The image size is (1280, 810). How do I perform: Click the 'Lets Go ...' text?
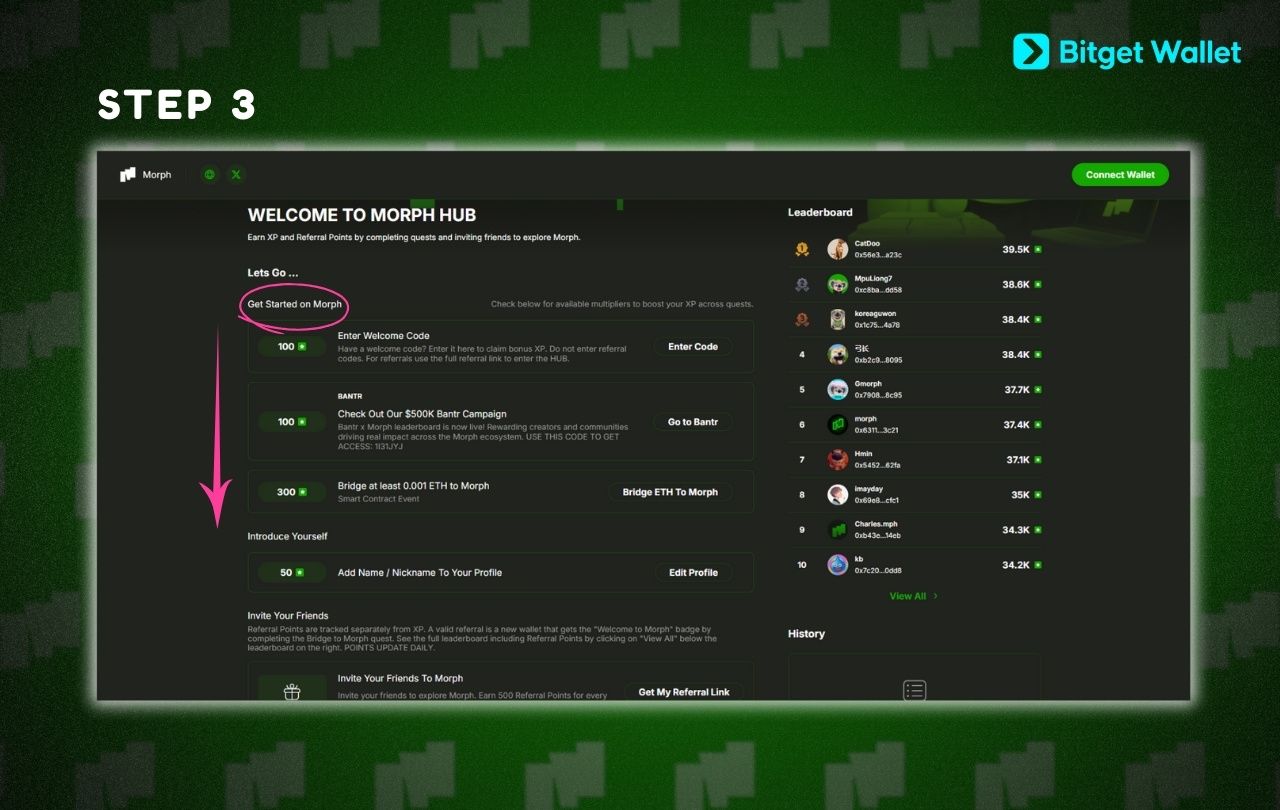[273, 273]
